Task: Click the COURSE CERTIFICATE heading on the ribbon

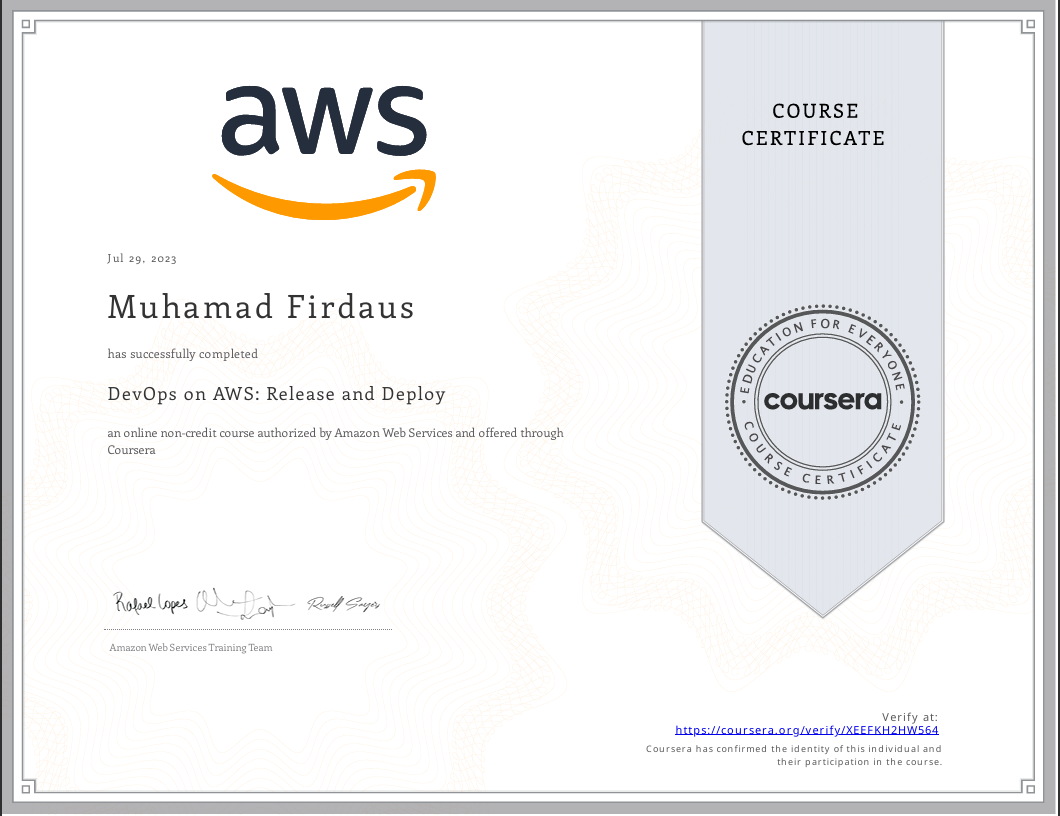Action: [813, 125]
